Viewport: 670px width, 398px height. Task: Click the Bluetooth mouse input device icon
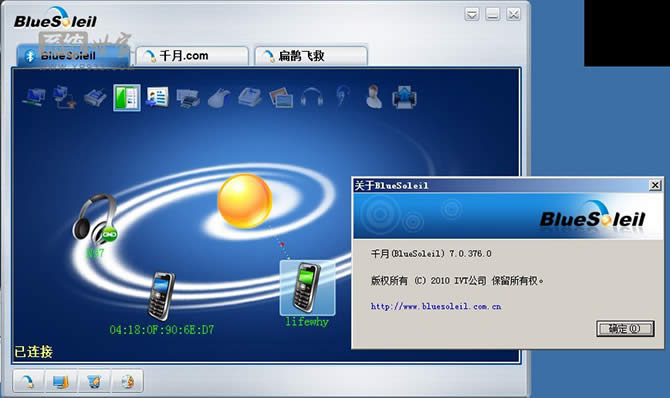point(219,97)
